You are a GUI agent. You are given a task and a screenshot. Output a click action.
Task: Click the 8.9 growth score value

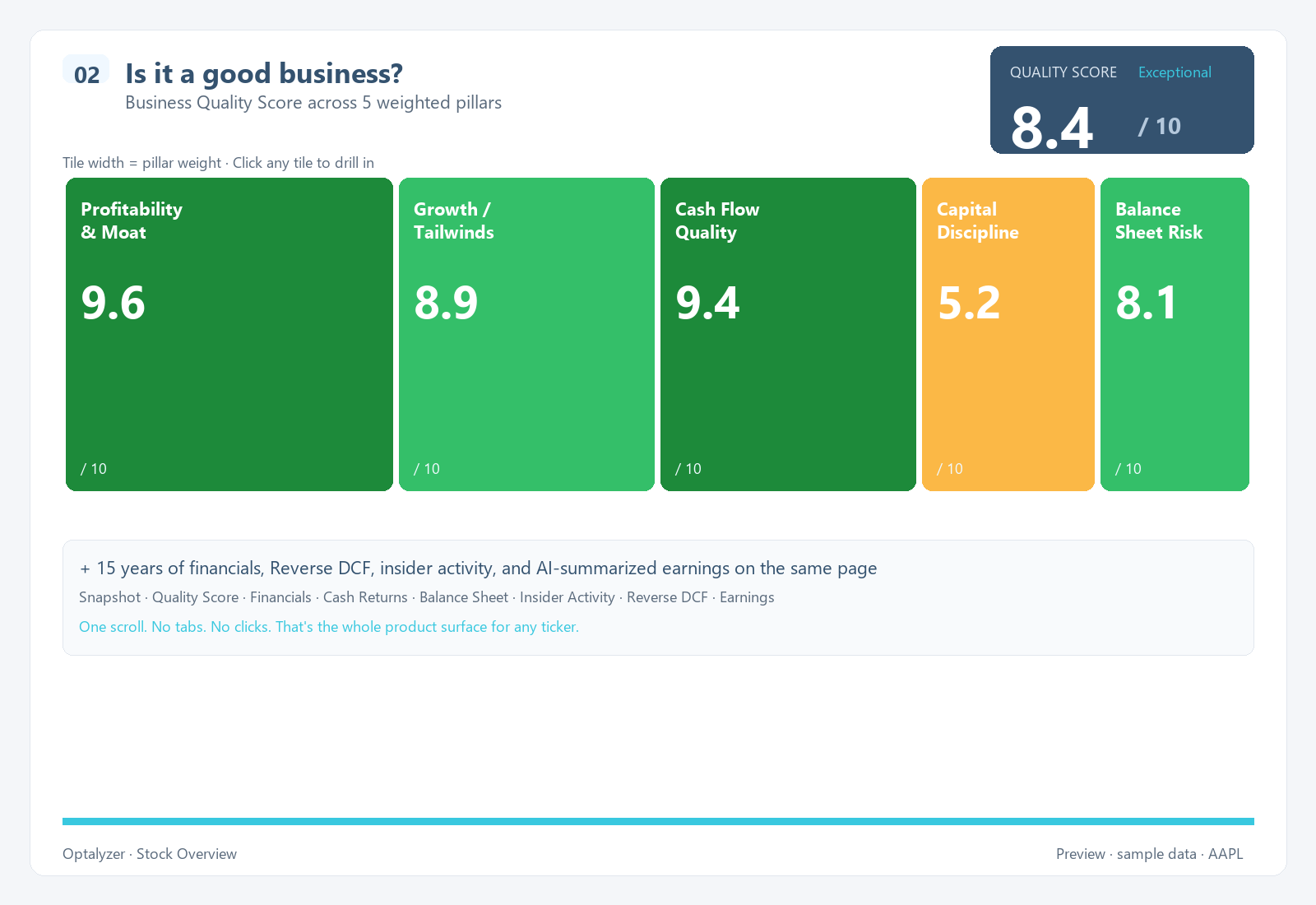tap(446, 303)
